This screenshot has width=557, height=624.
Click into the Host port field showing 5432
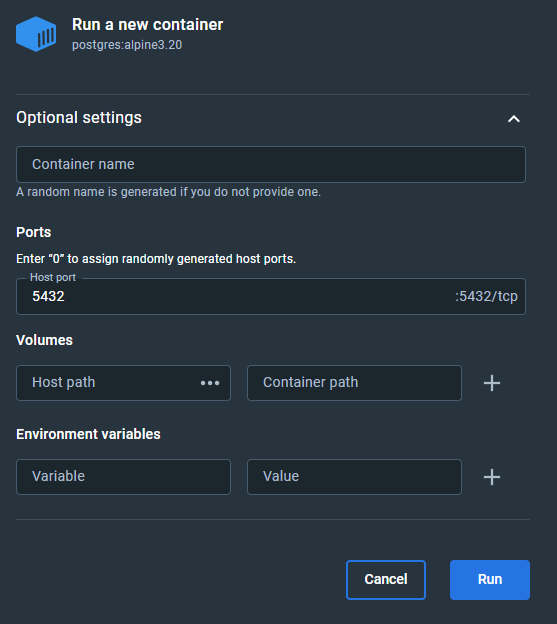coord(271,296)
